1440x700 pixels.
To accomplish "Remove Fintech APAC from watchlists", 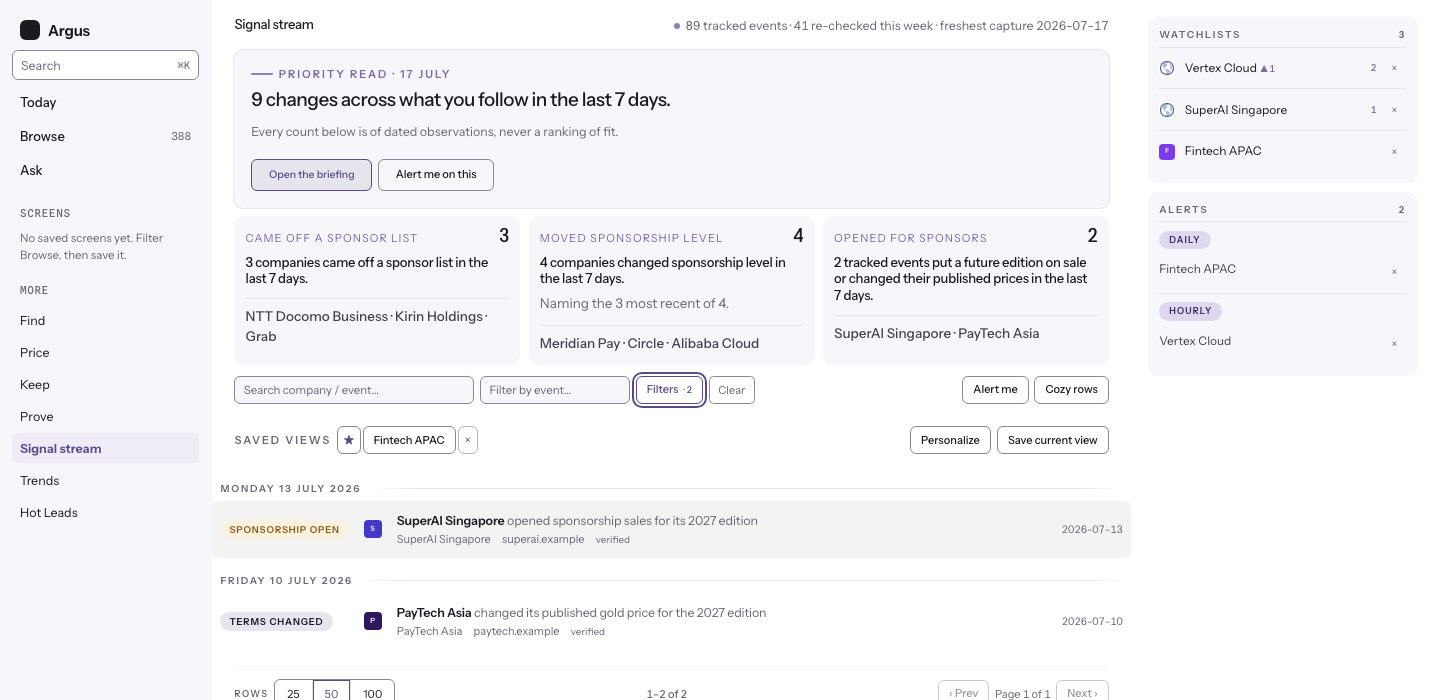I will click(x=1394, y=152).
